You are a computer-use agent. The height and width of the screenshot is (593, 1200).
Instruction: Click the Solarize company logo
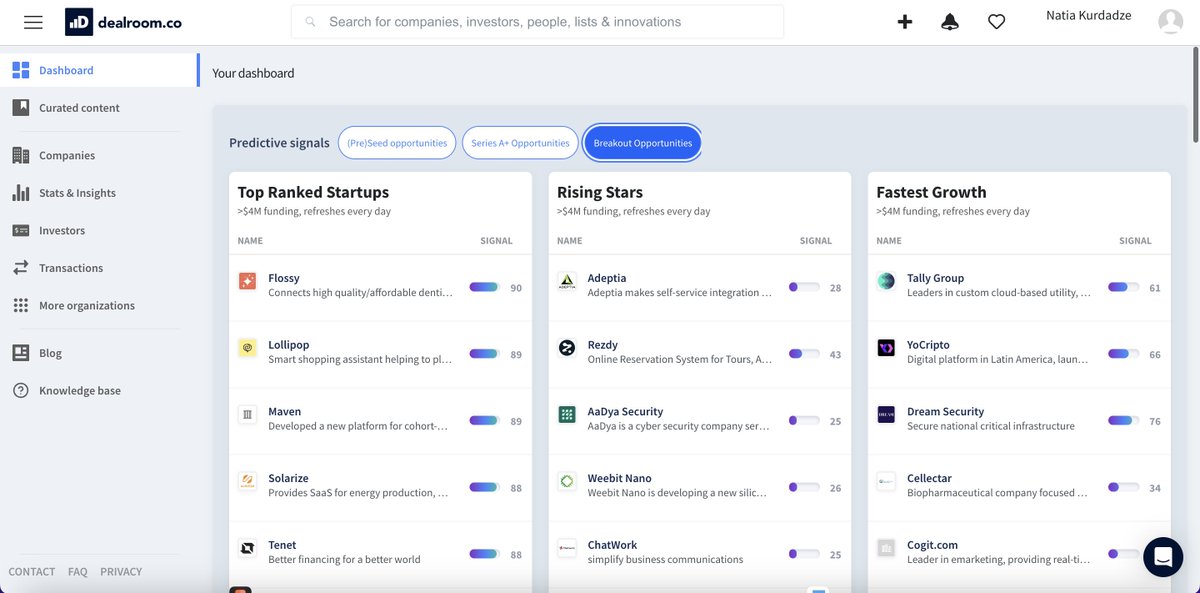(248, 481)
